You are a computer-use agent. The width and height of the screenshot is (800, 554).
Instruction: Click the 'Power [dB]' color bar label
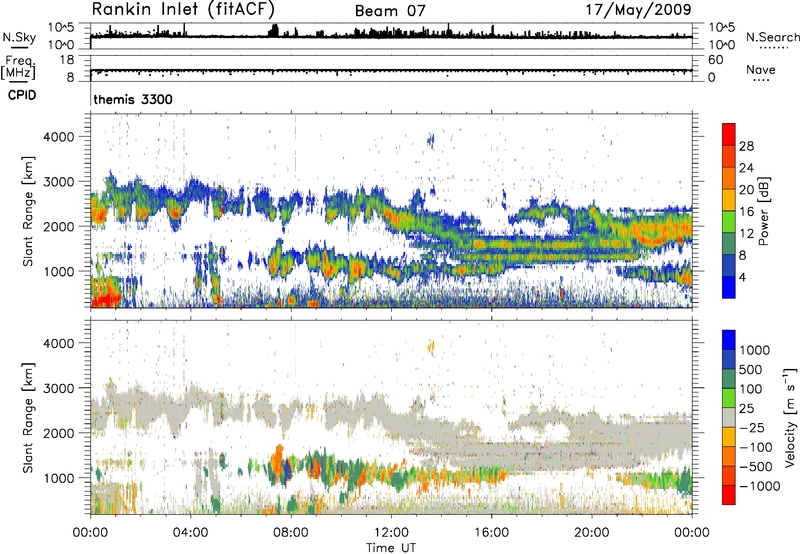(x=763, y=211)
